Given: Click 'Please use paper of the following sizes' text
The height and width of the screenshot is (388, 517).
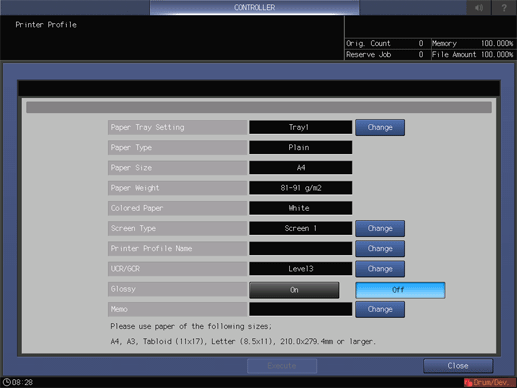Looking at the screenshot, I should pos(191,326).
